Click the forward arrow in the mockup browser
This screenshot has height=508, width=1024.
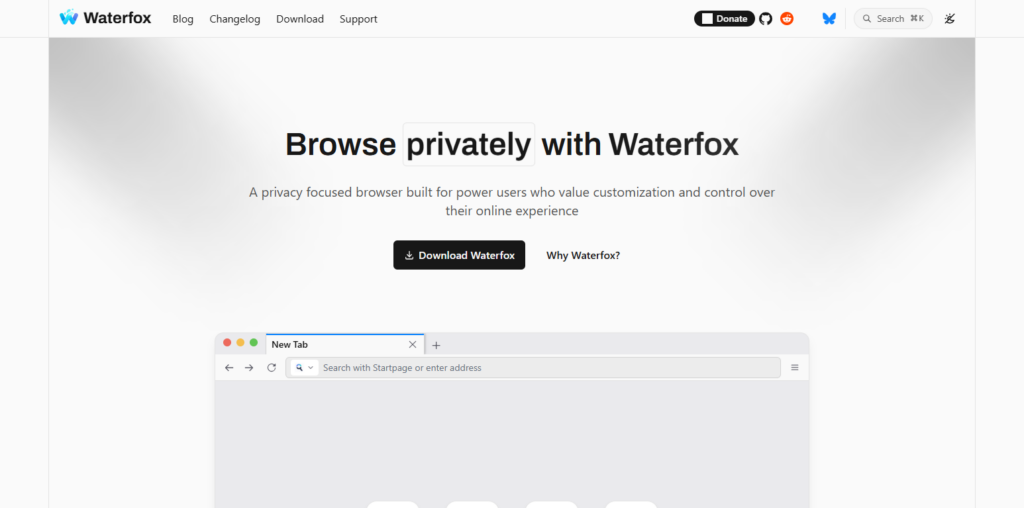(249, 368)
